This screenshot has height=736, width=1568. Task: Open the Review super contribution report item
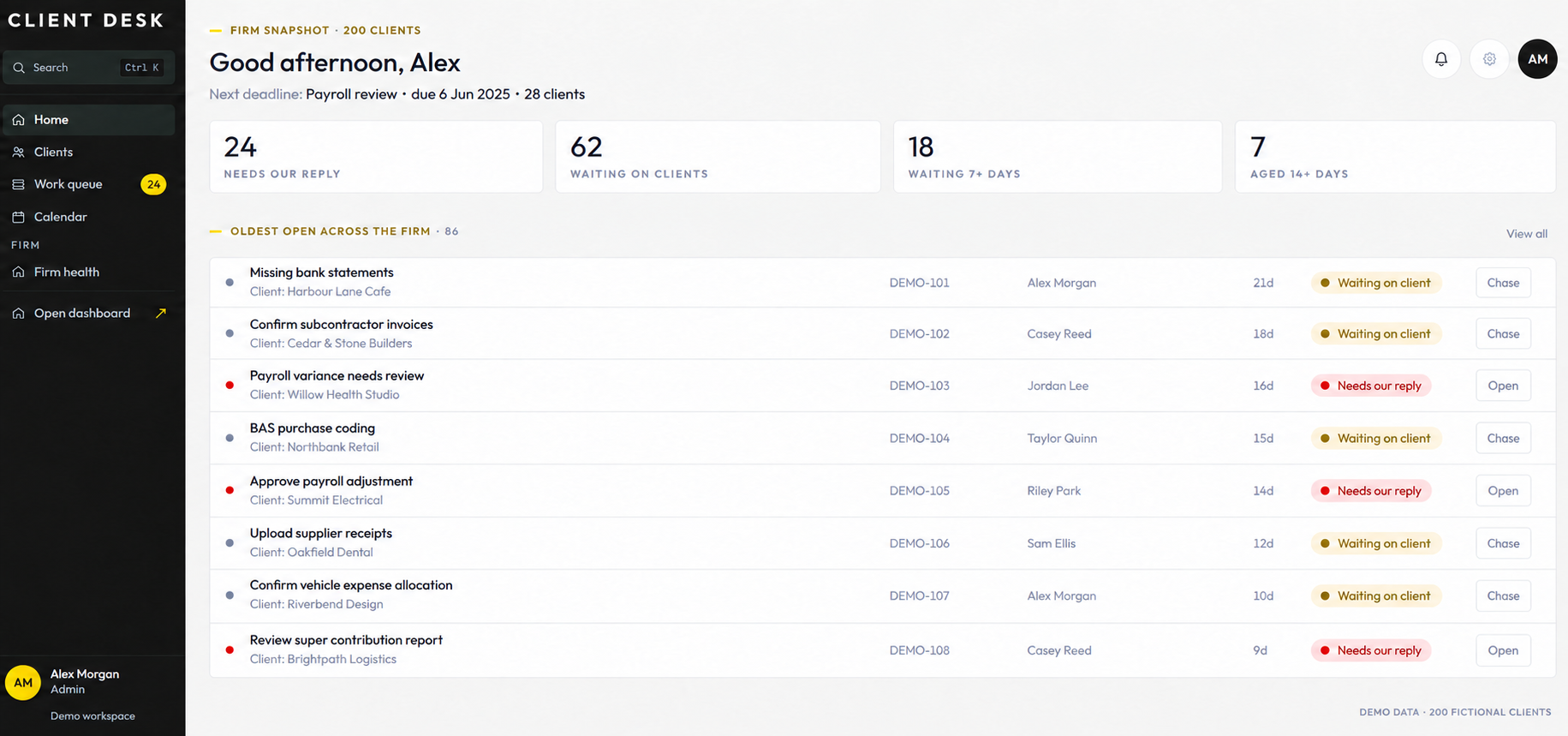point(1503,650)
